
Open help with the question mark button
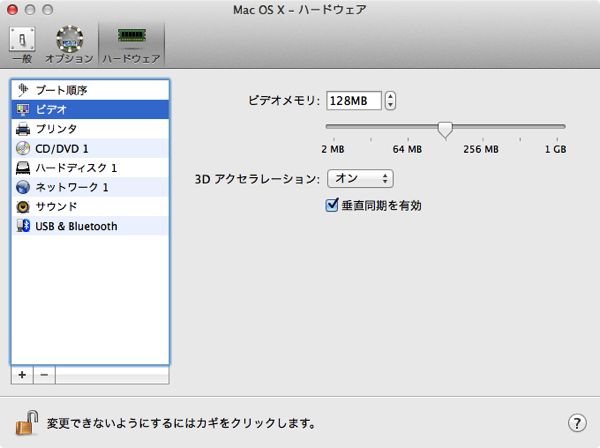577,423
